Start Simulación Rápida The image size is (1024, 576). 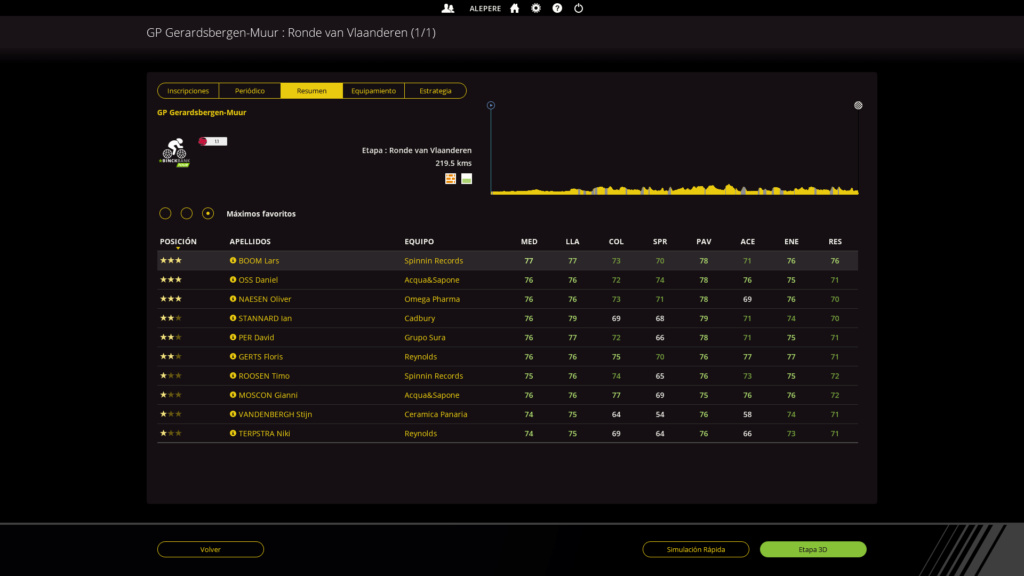(696, 549)
